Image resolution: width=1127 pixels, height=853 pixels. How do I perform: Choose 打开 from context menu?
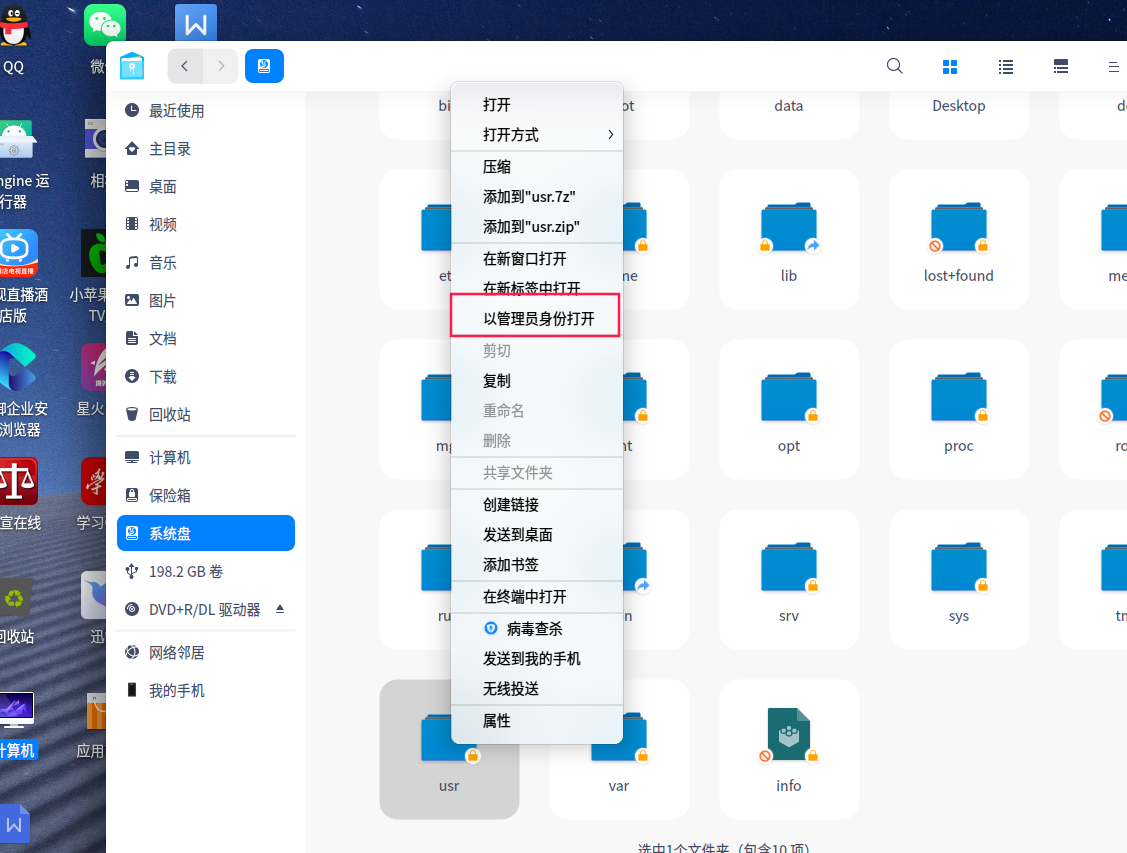536,105
